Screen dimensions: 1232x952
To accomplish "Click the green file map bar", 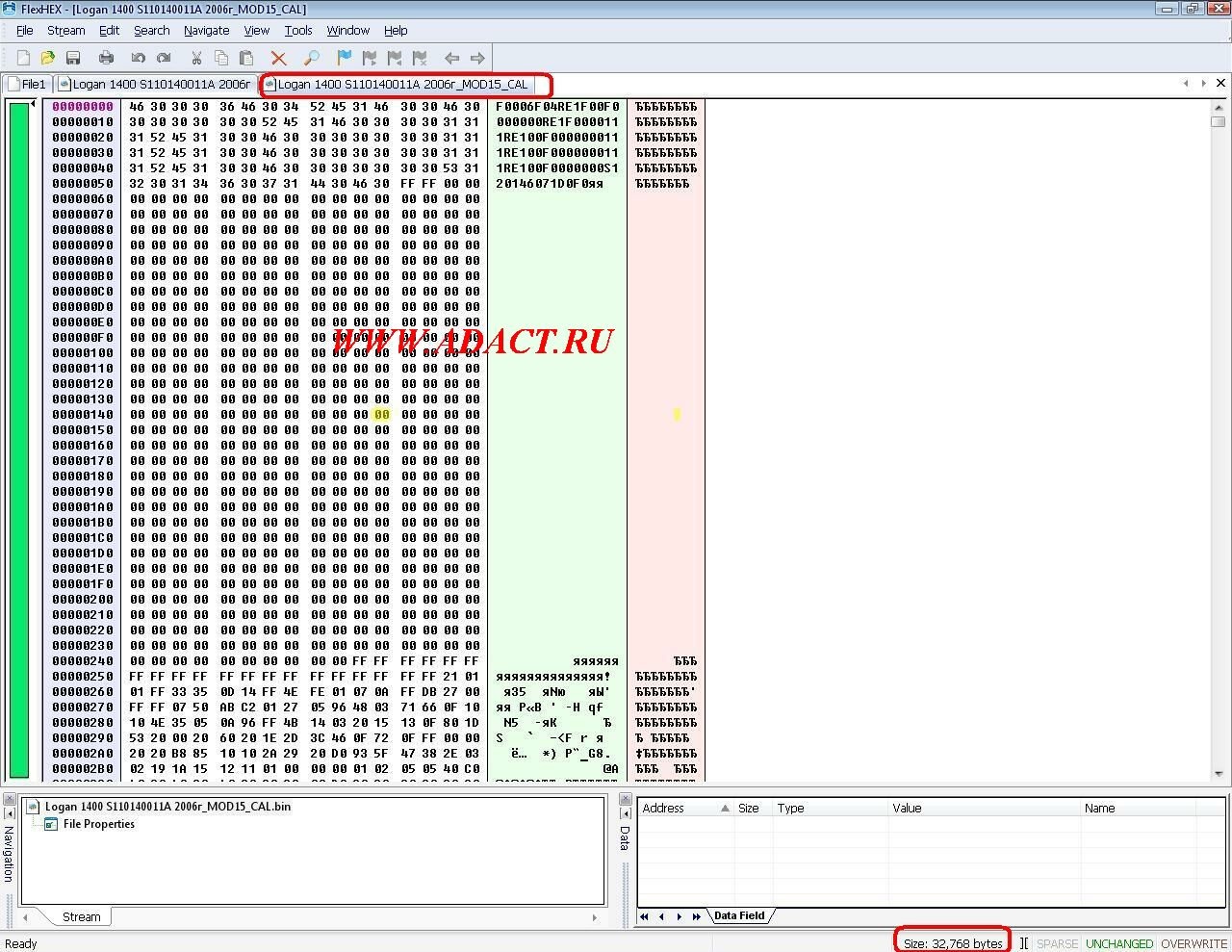I will click(18, 439).
